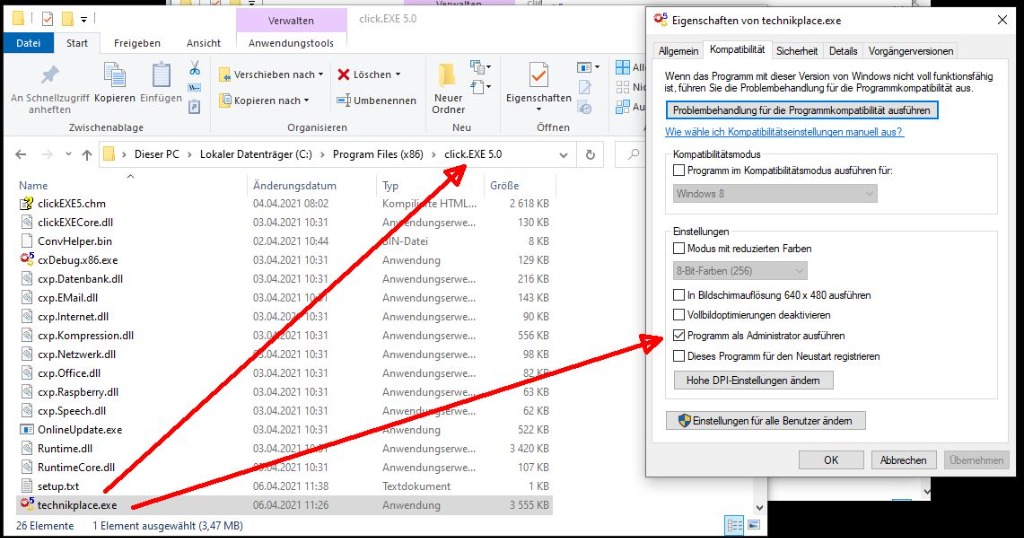Image resolution: width=1024 pixels, height=538 pixels.
Task: Open the Details tab in the properties dialog
Action: (x=843, y=51)
